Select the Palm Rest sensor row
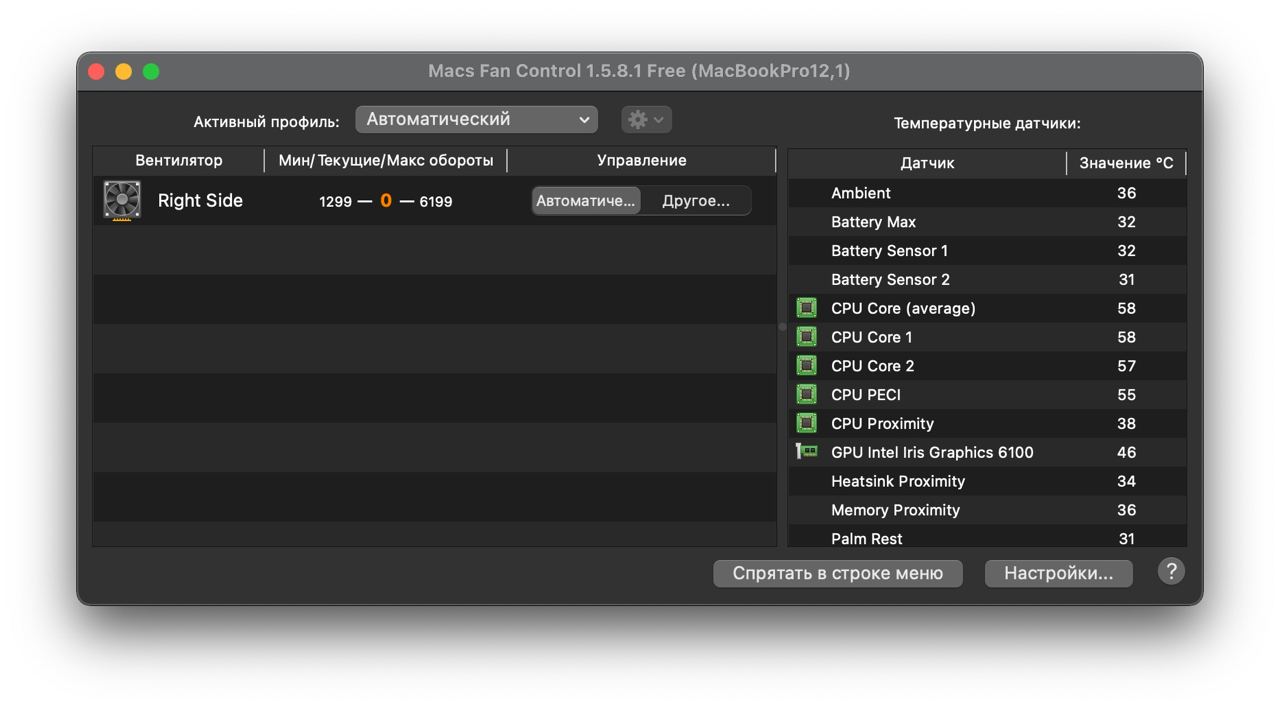The width and height of the screenshot is (1280, 707). (x=987, y=537)
